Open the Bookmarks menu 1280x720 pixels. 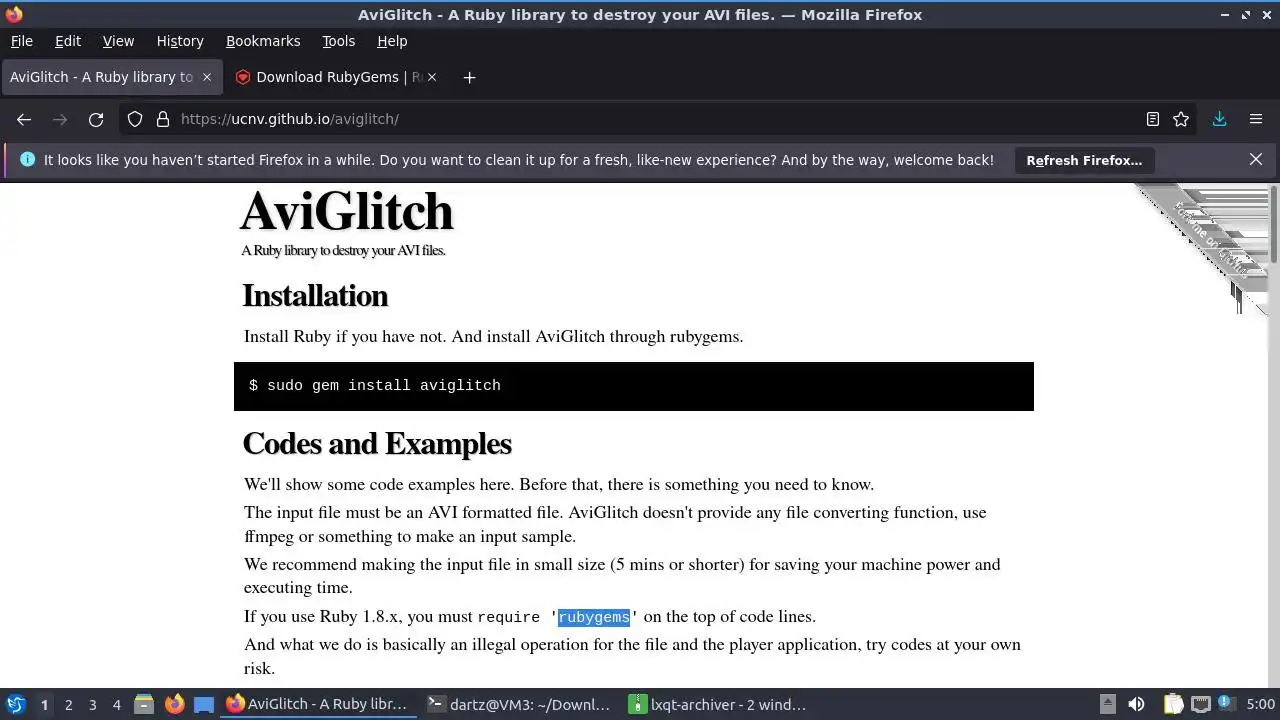pyautogui.click(x=263, y=41)
